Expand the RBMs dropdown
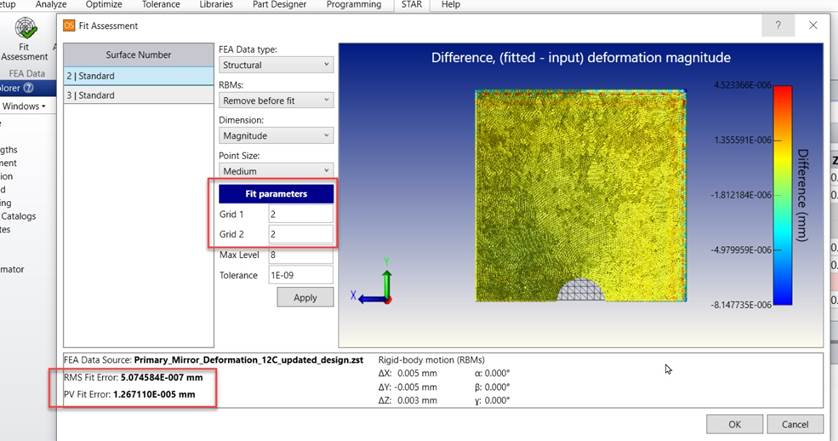Viewport: 838px width, 441px height. pyautogui.click(x=275, y=100)
